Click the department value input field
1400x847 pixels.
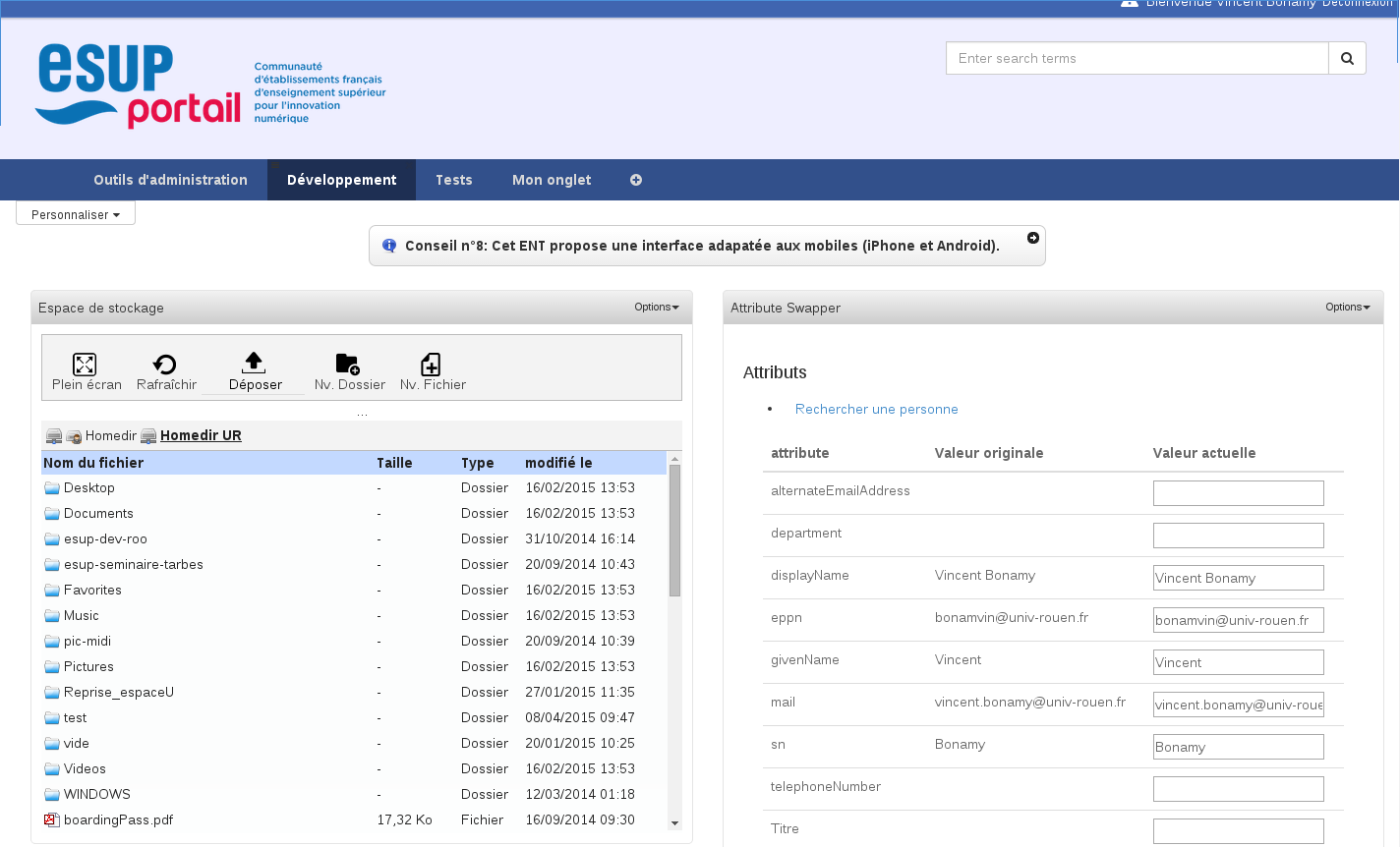(1238, 536)
